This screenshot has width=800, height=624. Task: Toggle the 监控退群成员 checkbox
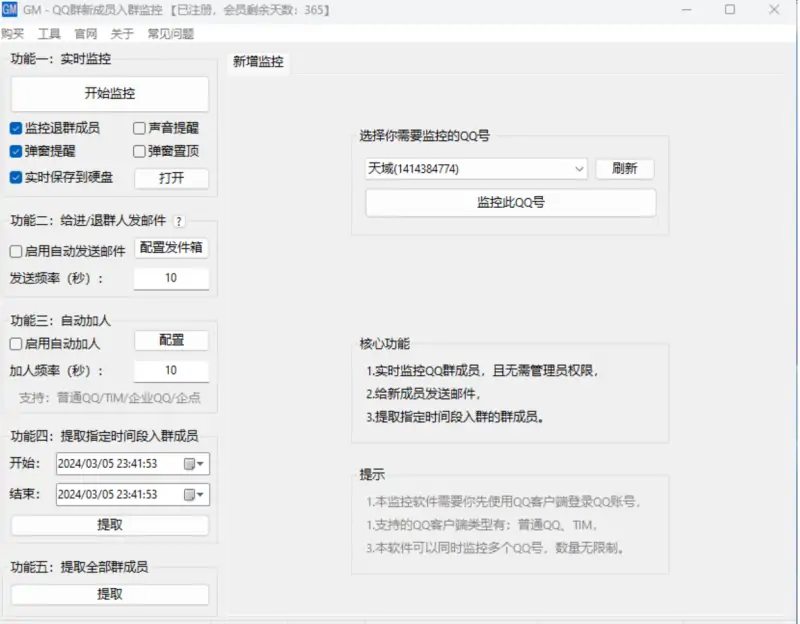(16, 128)
